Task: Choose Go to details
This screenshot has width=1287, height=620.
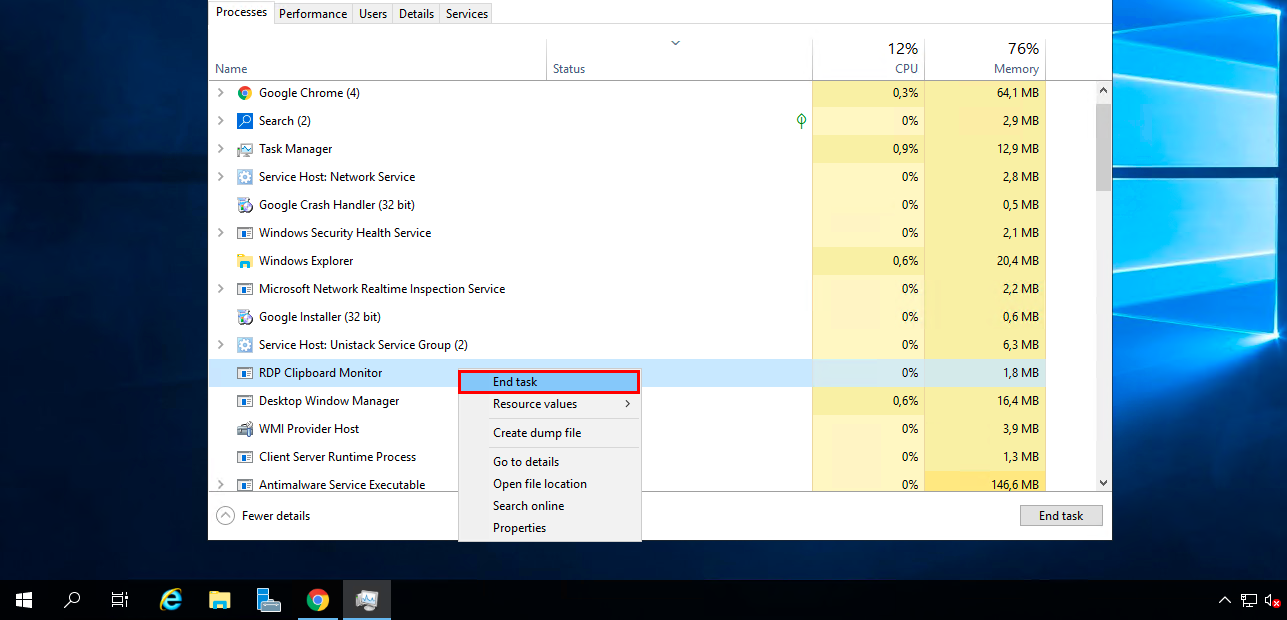Action: [x=549, y=462]
